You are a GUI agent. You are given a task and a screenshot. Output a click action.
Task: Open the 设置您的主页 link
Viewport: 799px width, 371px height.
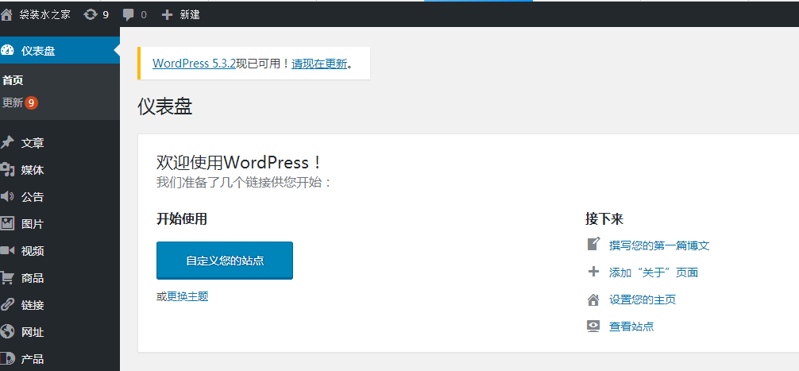click(x=643, y=300)
